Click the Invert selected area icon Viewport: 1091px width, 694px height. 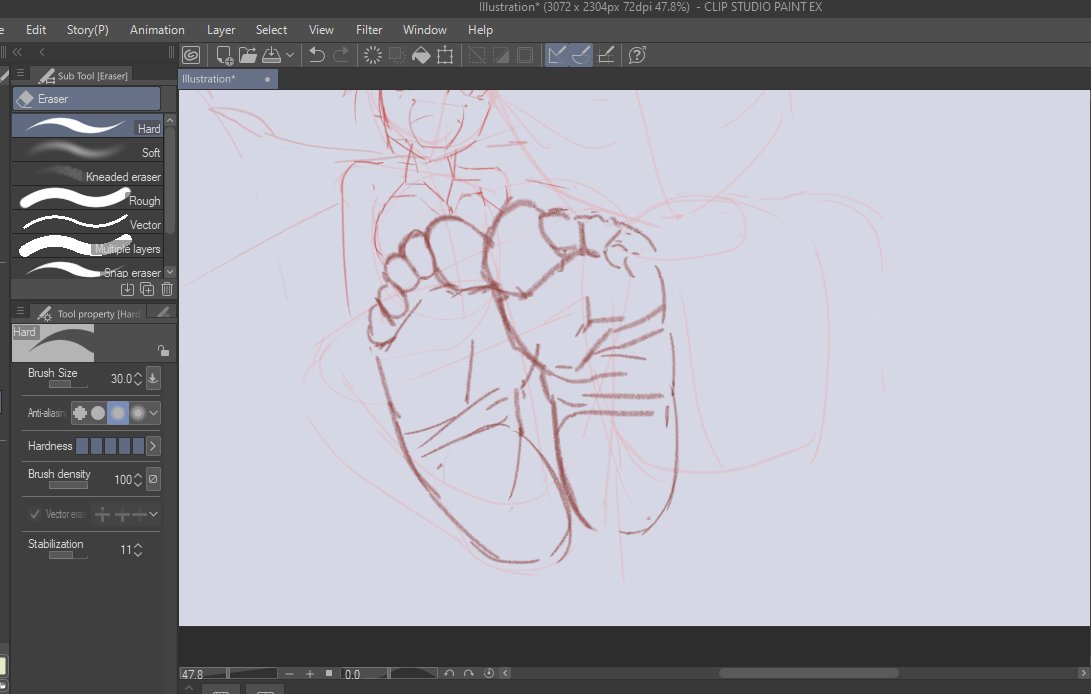pyautogui.click(x=501, y=55)
